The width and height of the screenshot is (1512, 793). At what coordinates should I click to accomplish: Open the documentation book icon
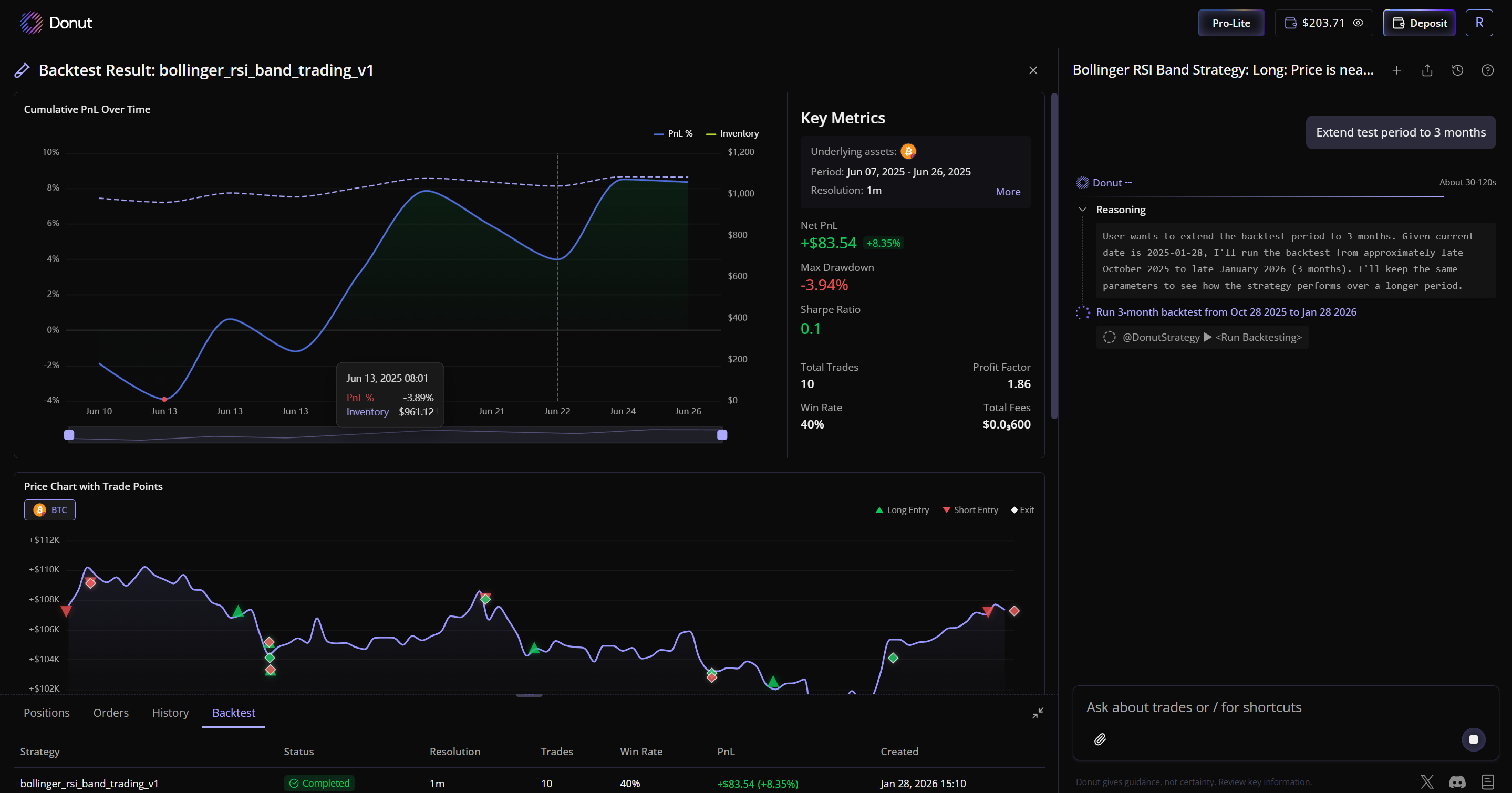click(1488, 782)
